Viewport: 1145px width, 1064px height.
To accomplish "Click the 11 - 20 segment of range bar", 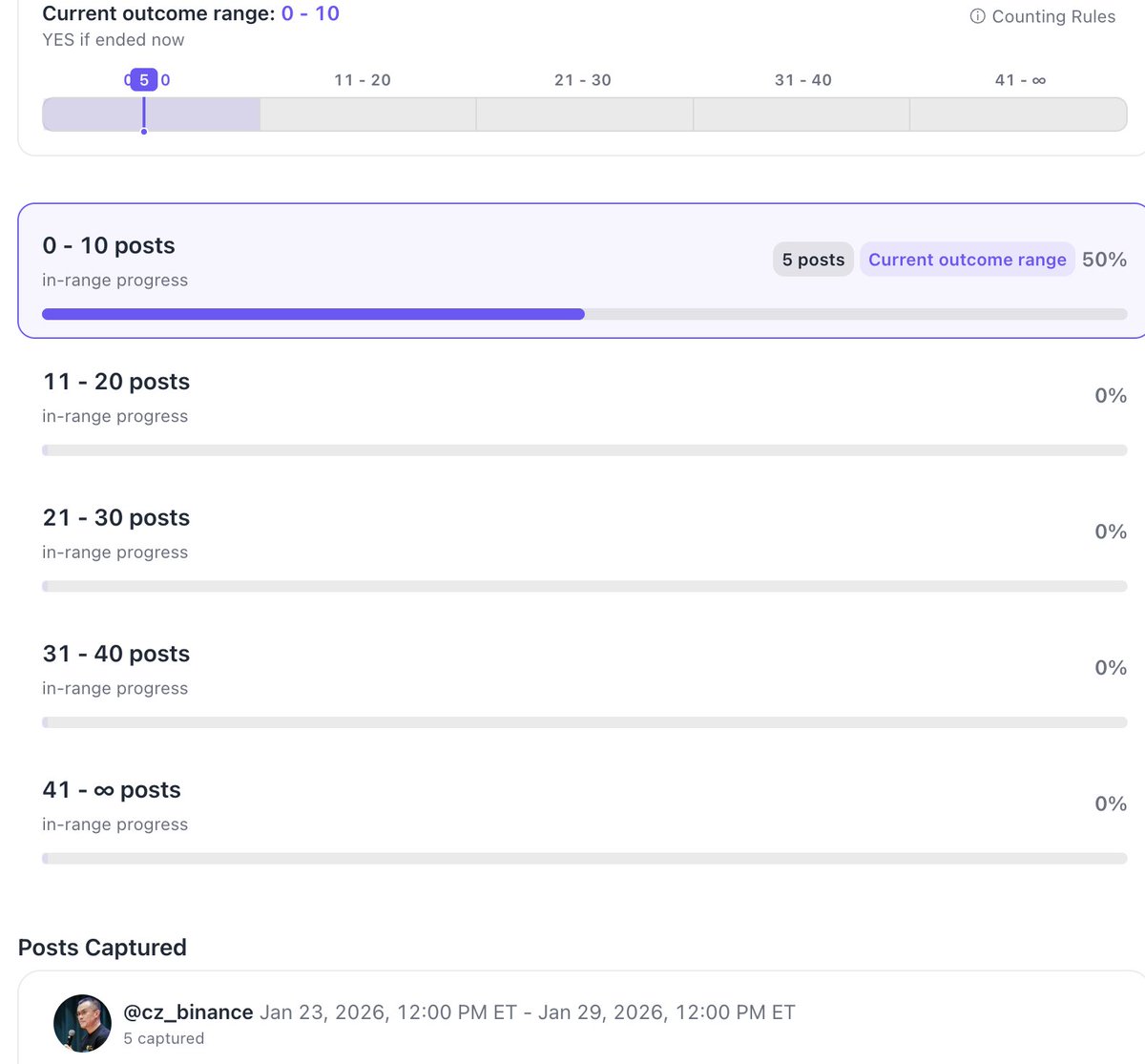I will [368, 115].
